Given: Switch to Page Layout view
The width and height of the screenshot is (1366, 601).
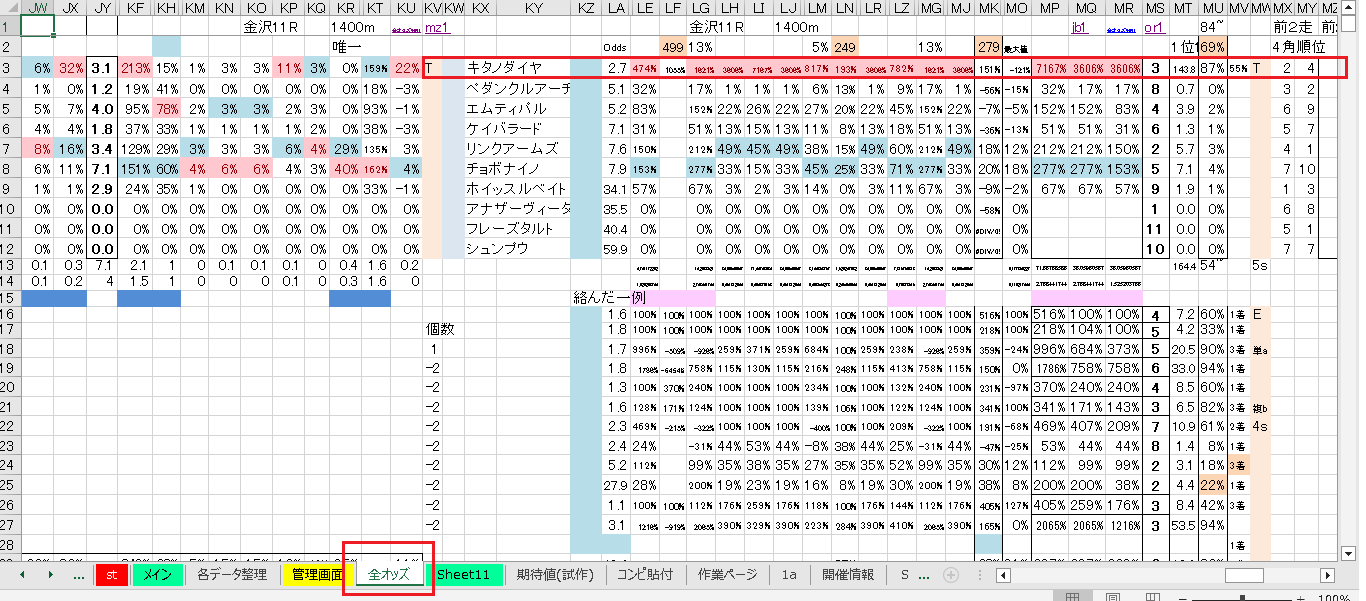Looking at the screenshot, I should [1114, 597].
